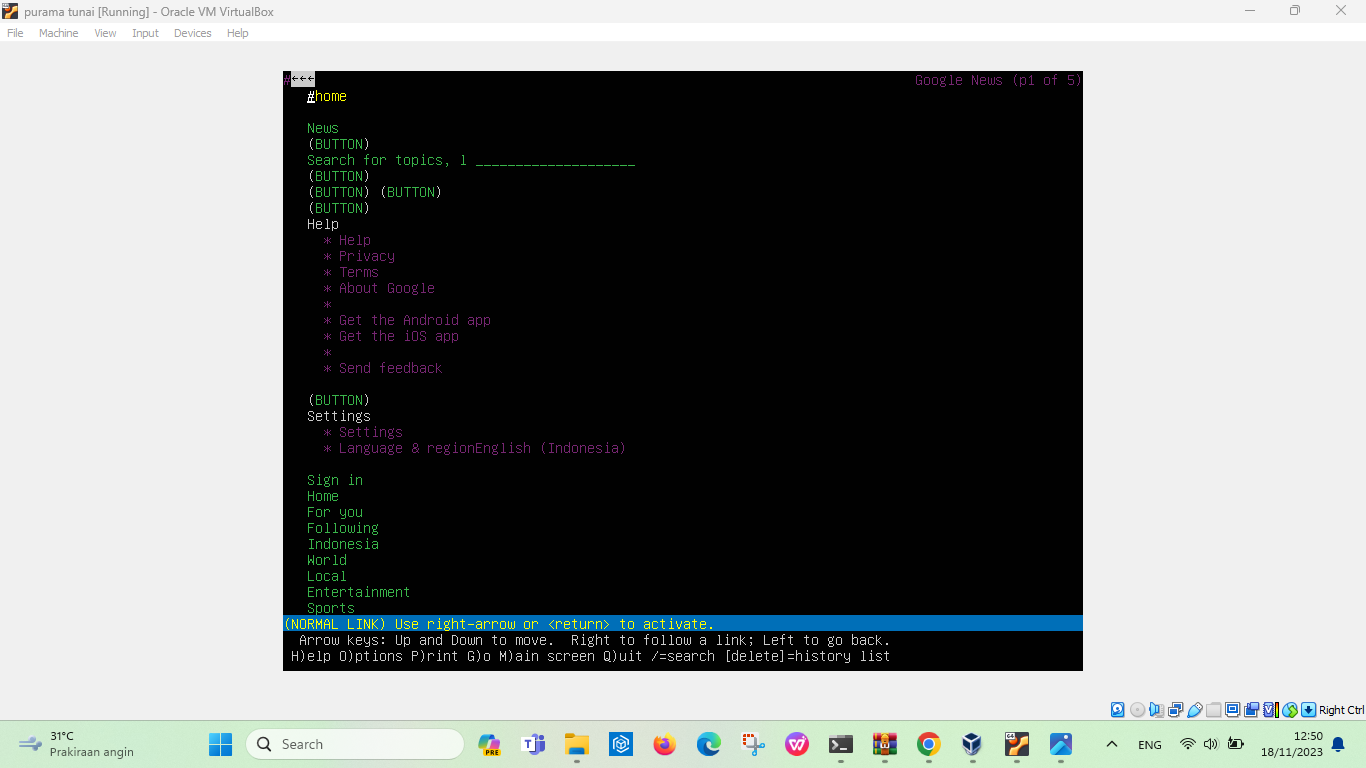Open the Indonesia section link
1366x768 pixels.
343,544
